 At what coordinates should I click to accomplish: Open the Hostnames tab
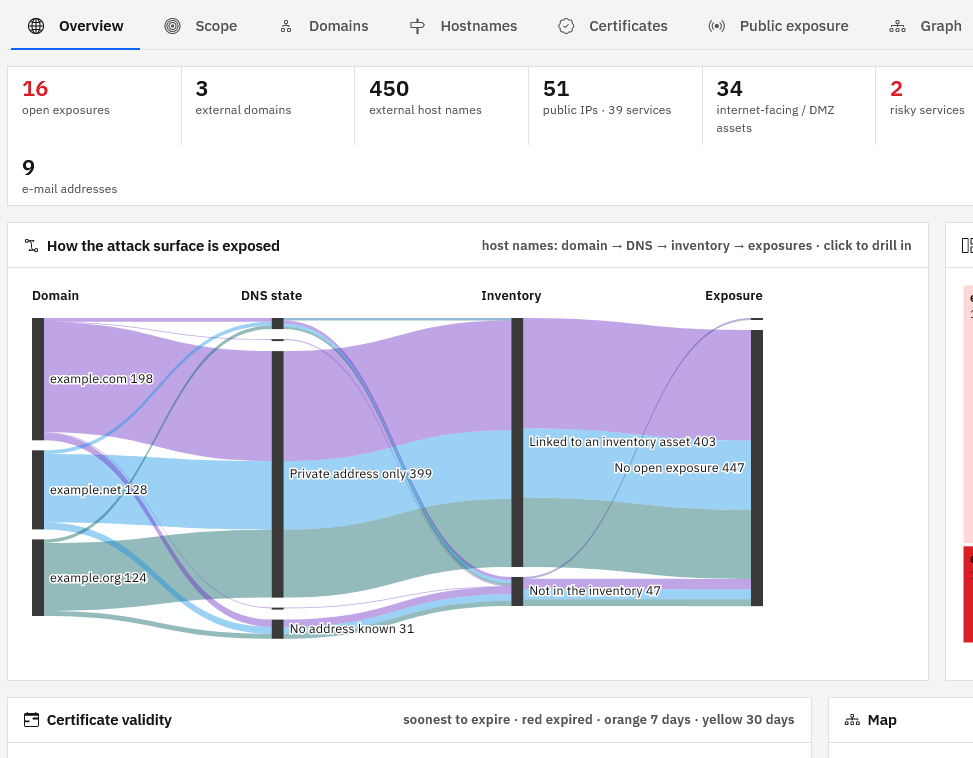[x=463, y=26]
